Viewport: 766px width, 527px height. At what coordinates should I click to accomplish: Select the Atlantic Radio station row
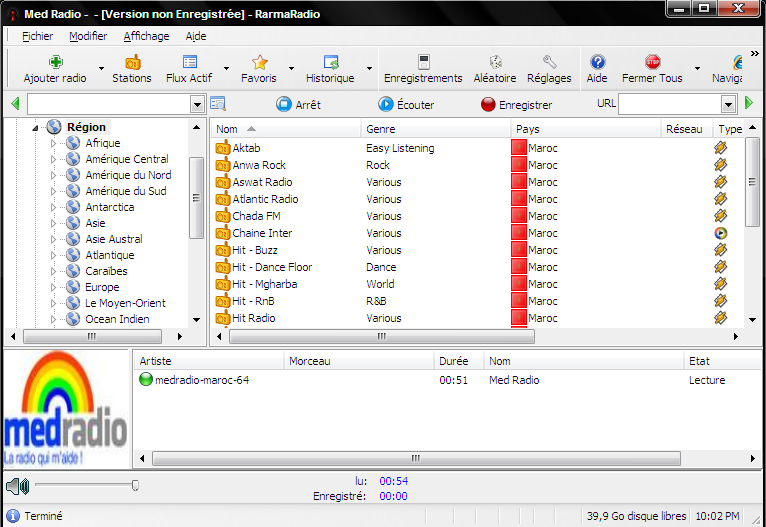coord(477,199)
